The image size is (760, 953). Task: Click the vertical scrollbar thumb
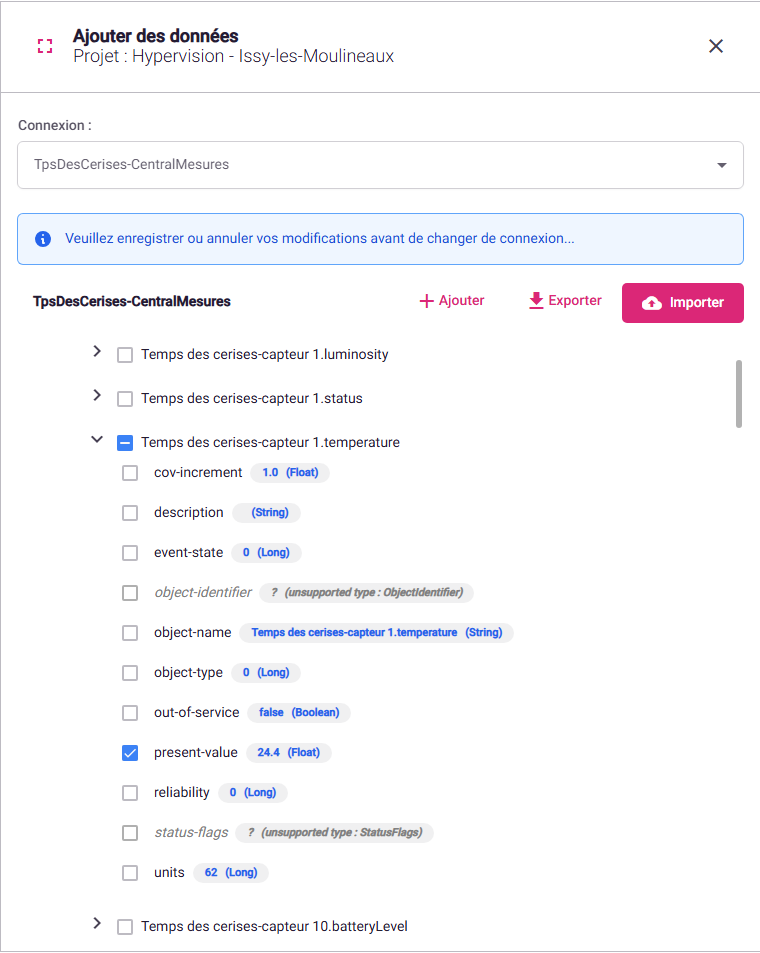[x=739, y=394]
